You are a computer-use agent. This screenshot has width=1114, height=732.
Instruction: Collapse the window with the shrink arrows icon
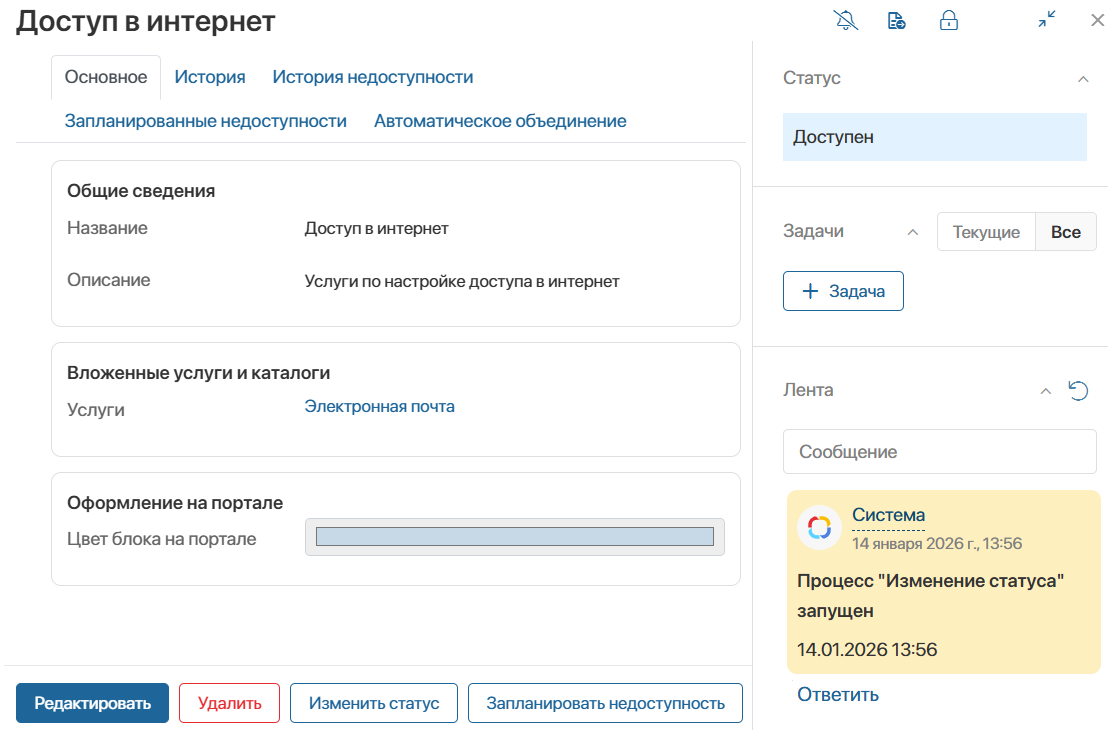coord(1047,19)
